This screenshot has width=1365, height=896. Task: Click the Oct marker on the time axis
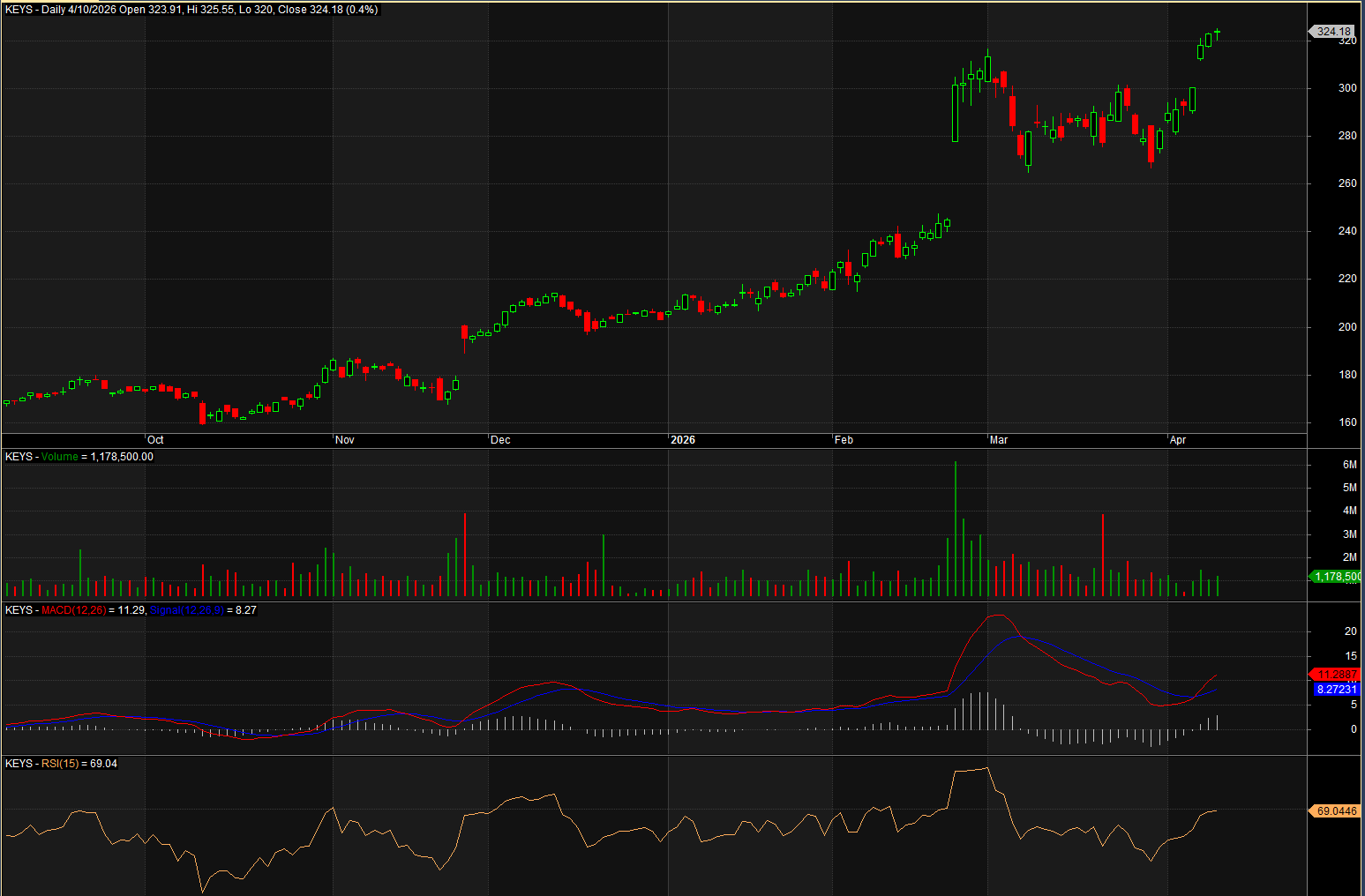(x=155, y=440)
